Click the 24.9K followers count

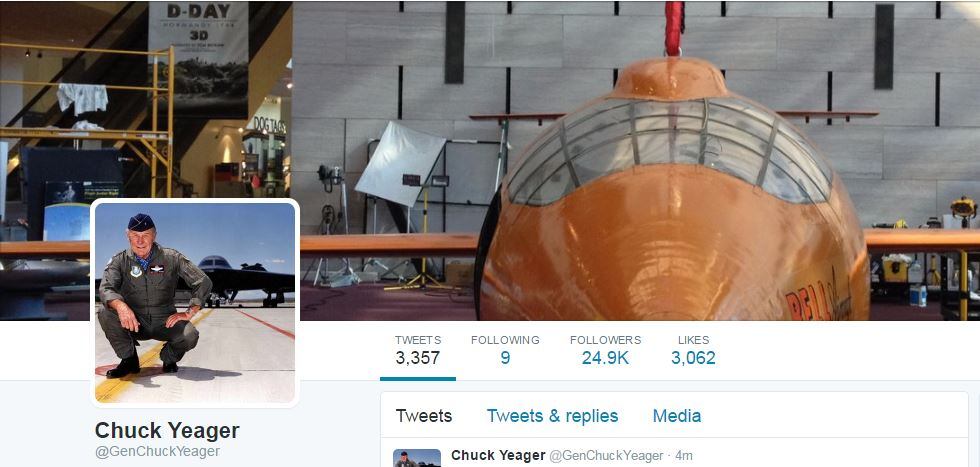(x=605, y=358)
